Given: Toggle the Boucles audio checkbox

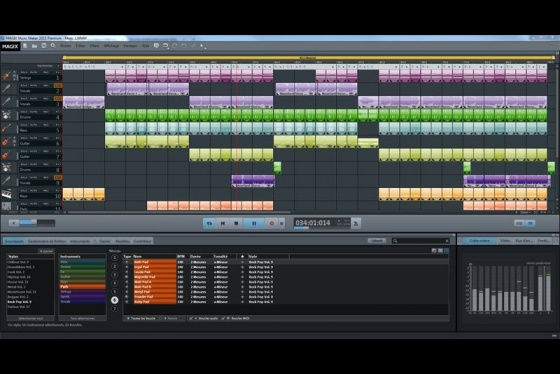Looking at the screenshot, I should [x=191, y=318].
